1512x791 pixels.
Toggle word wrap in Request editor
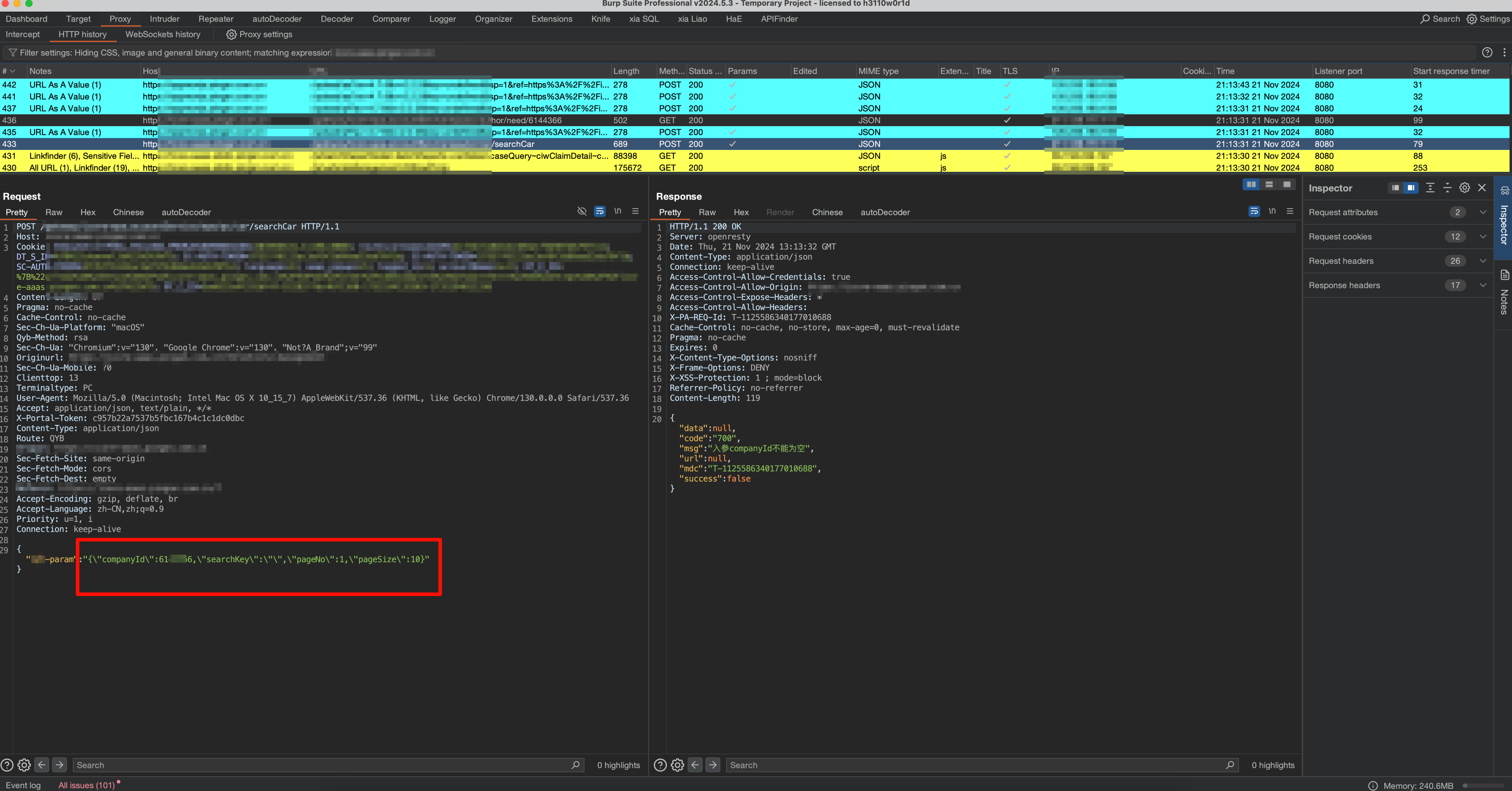pos(599,211)
